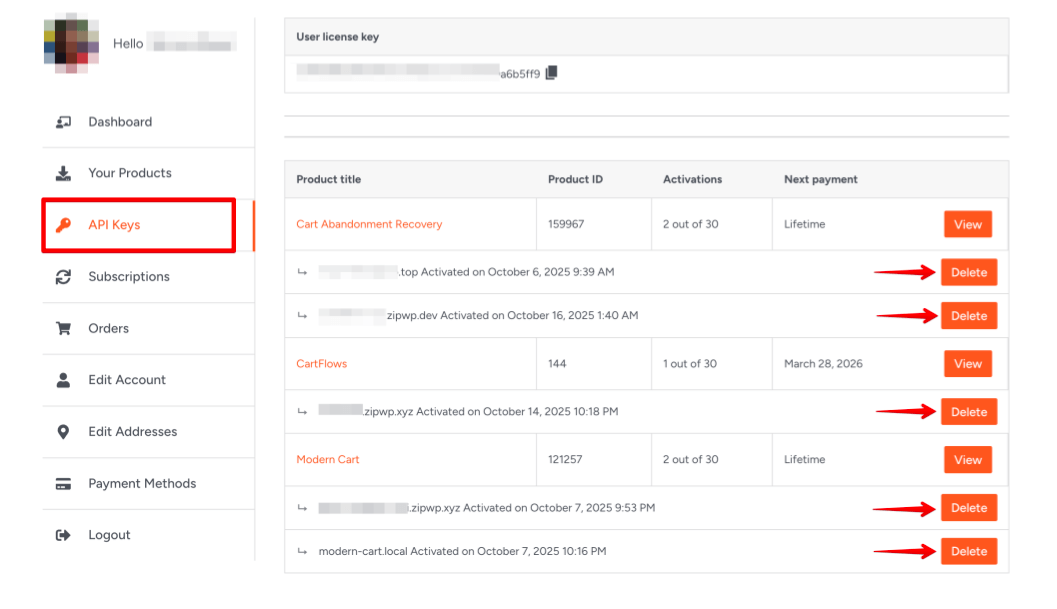Delete the modern-cart.local activation

coord(968,552)
